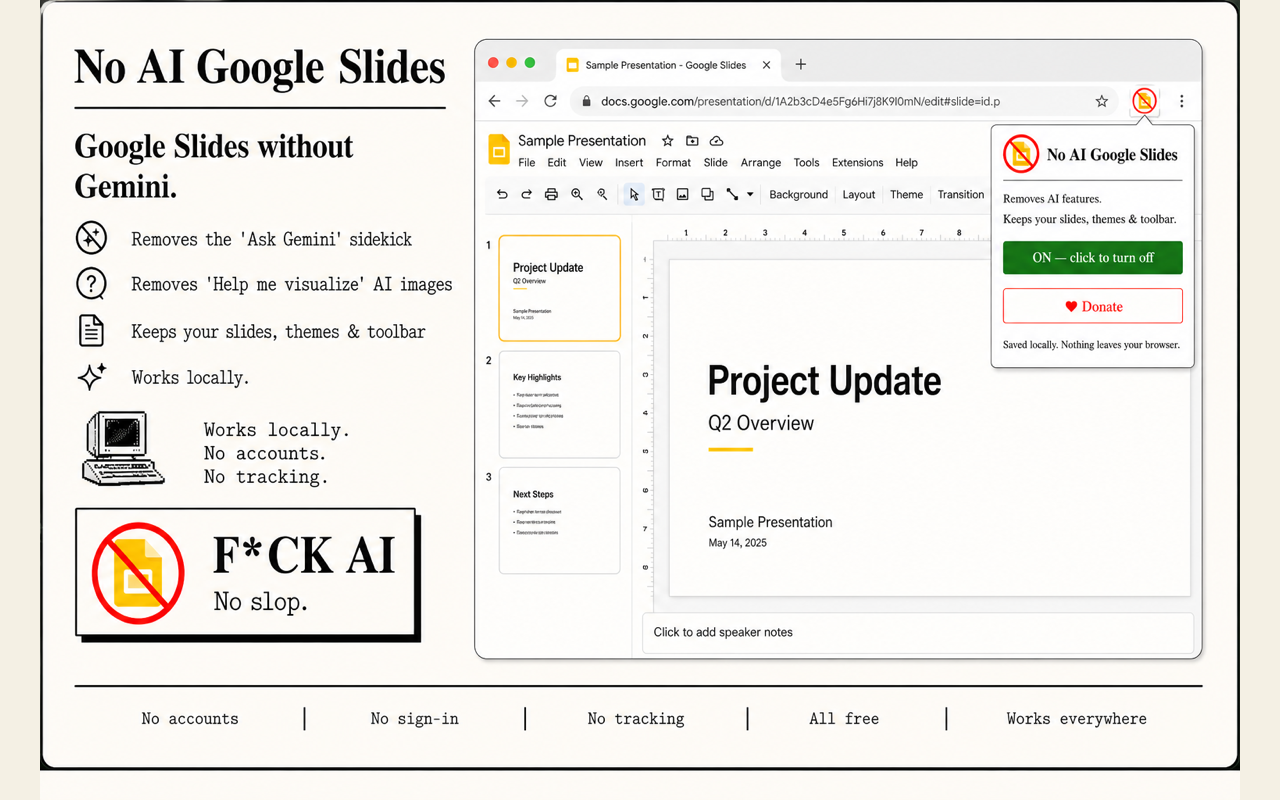Image resolution: width=1280 pixels, height=800 pixels.
Task: Click the print icon
Action: (551, 195)
